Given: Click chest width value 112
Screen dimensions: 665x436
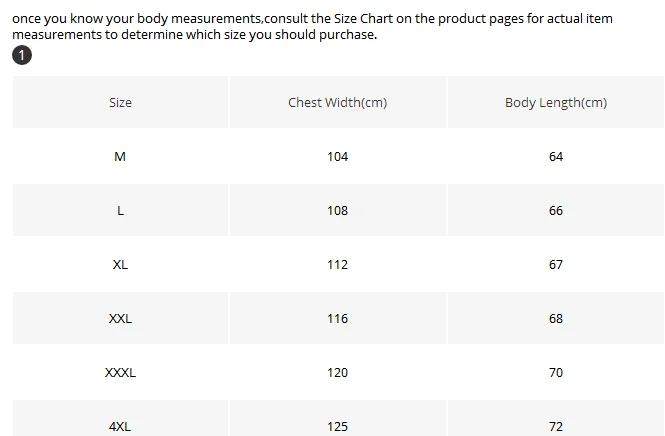Looking at the screenshot, I should click(338, 265).
